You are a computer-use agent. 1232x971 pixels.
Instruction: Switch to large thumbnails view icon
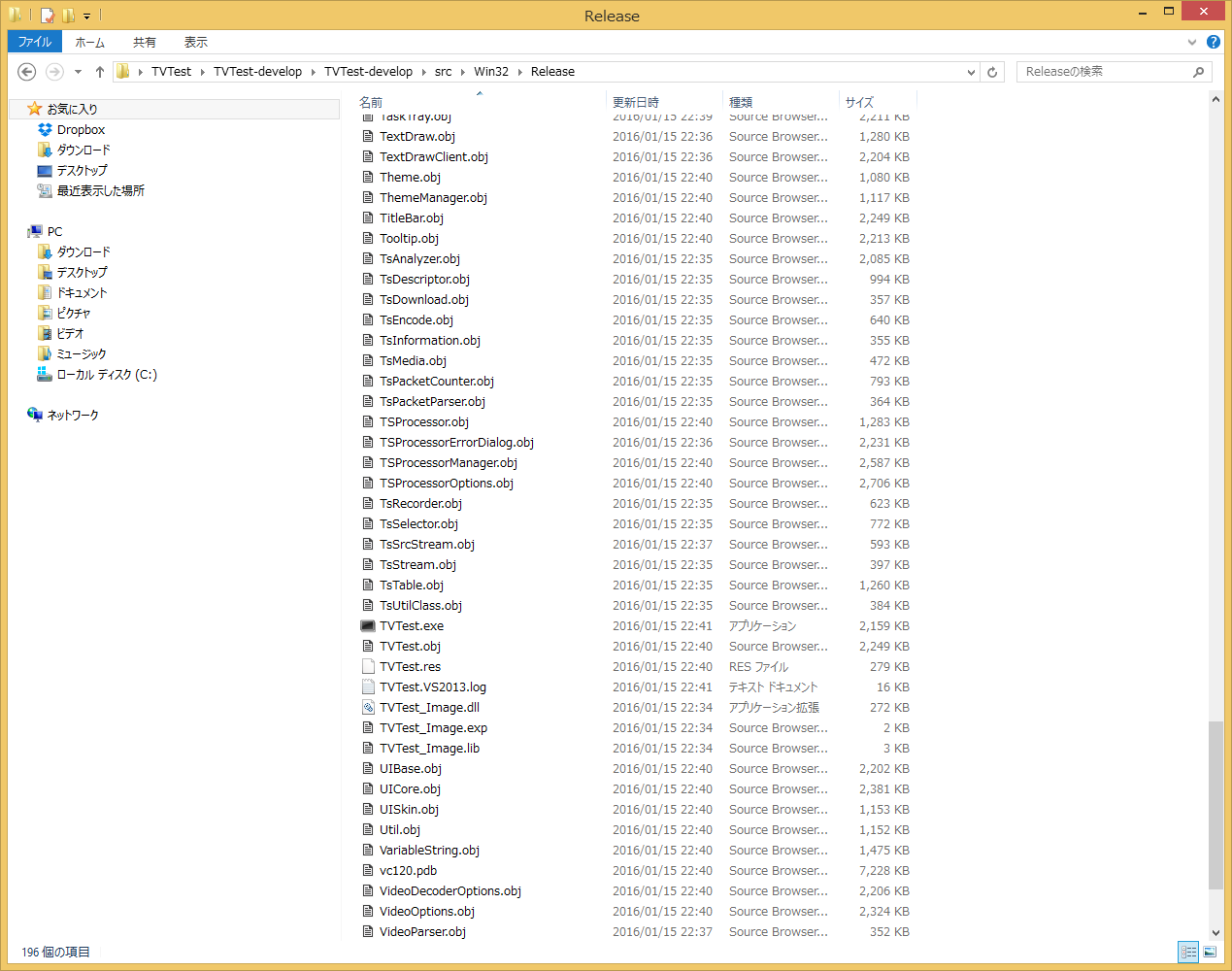[x=1210, y=952]
